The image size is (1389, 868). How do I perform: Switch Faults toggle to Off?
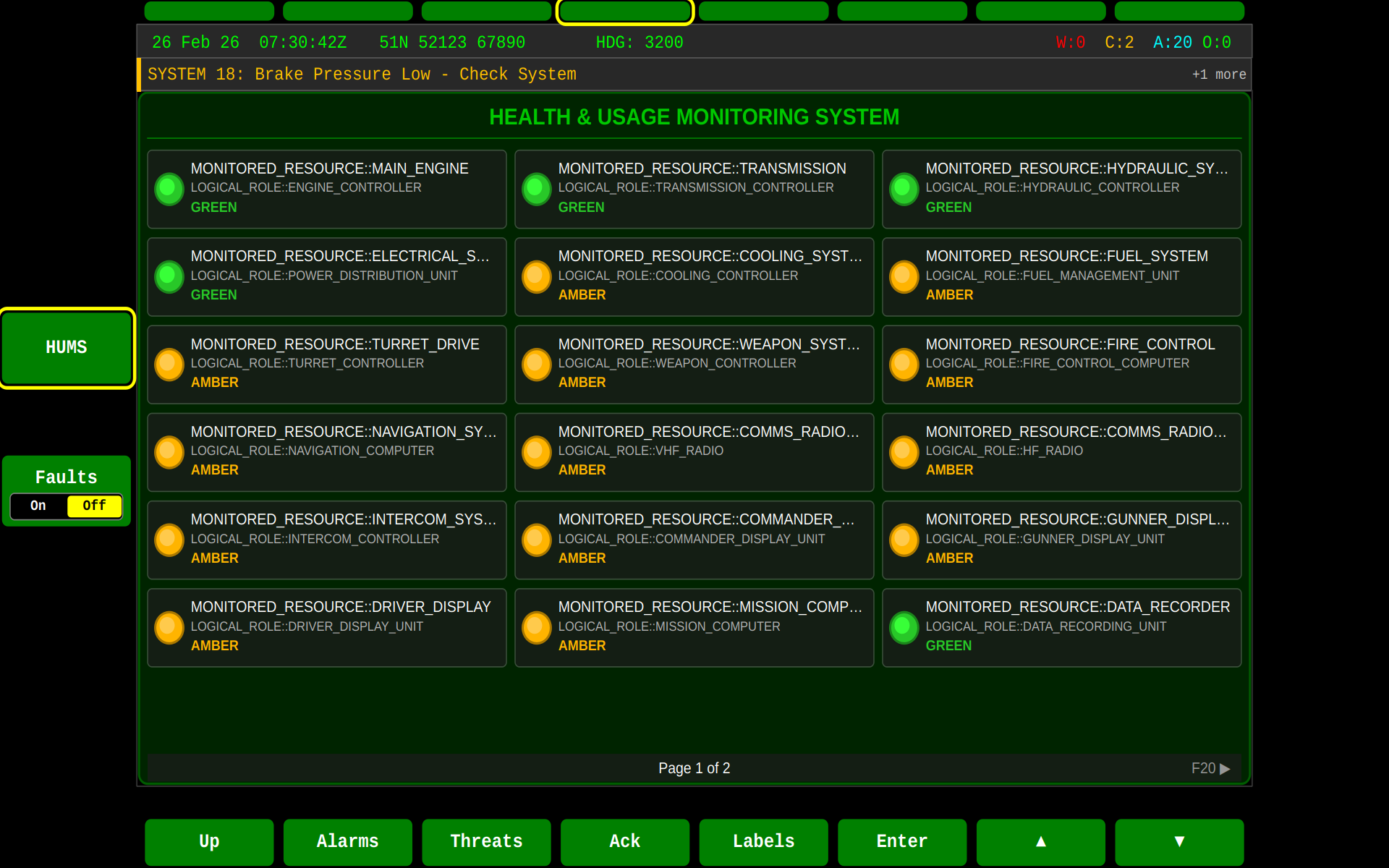[94, 506]
